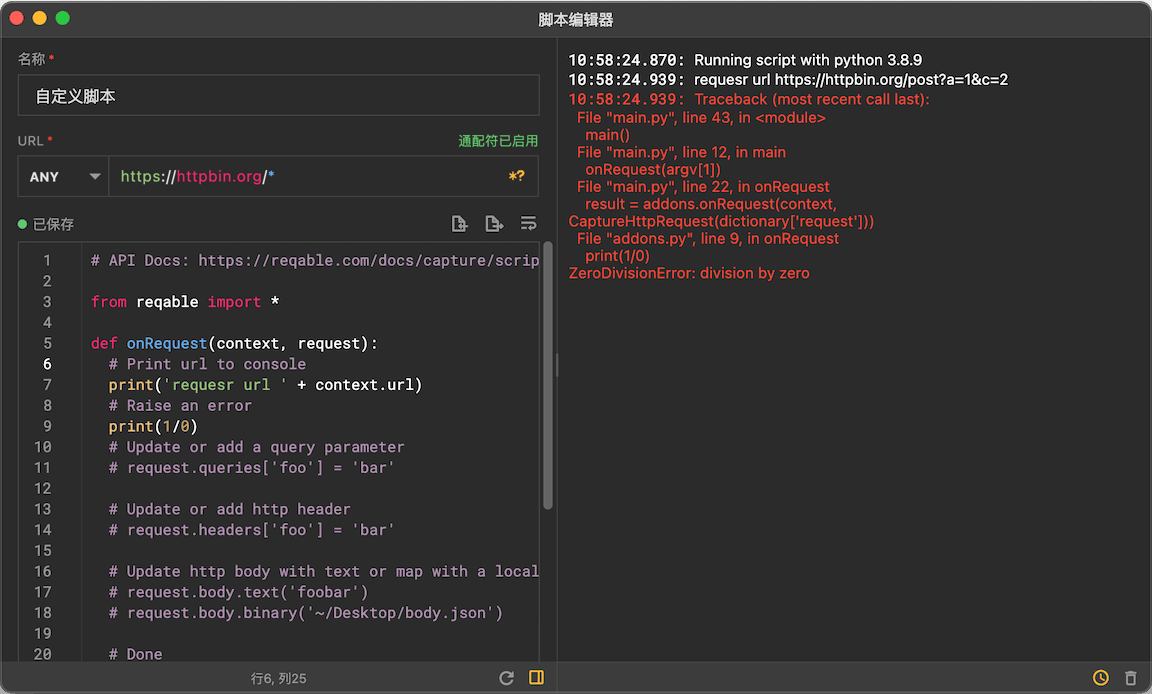The image size is (1152, 694).
Task: Click the '# Done' comment on line 20
Action: (136, 654)
